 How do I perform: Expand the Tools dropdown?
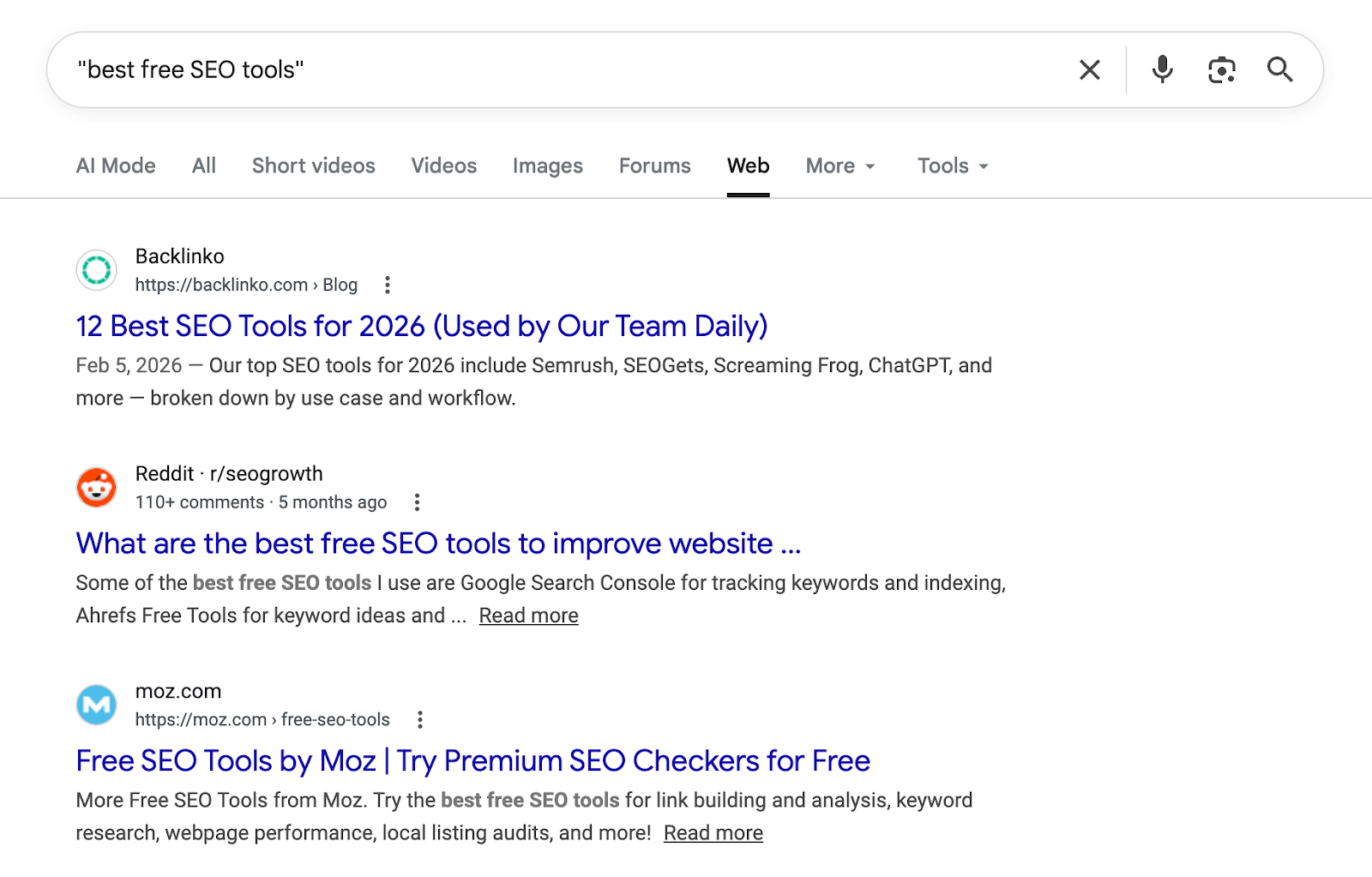coord(953,166)
